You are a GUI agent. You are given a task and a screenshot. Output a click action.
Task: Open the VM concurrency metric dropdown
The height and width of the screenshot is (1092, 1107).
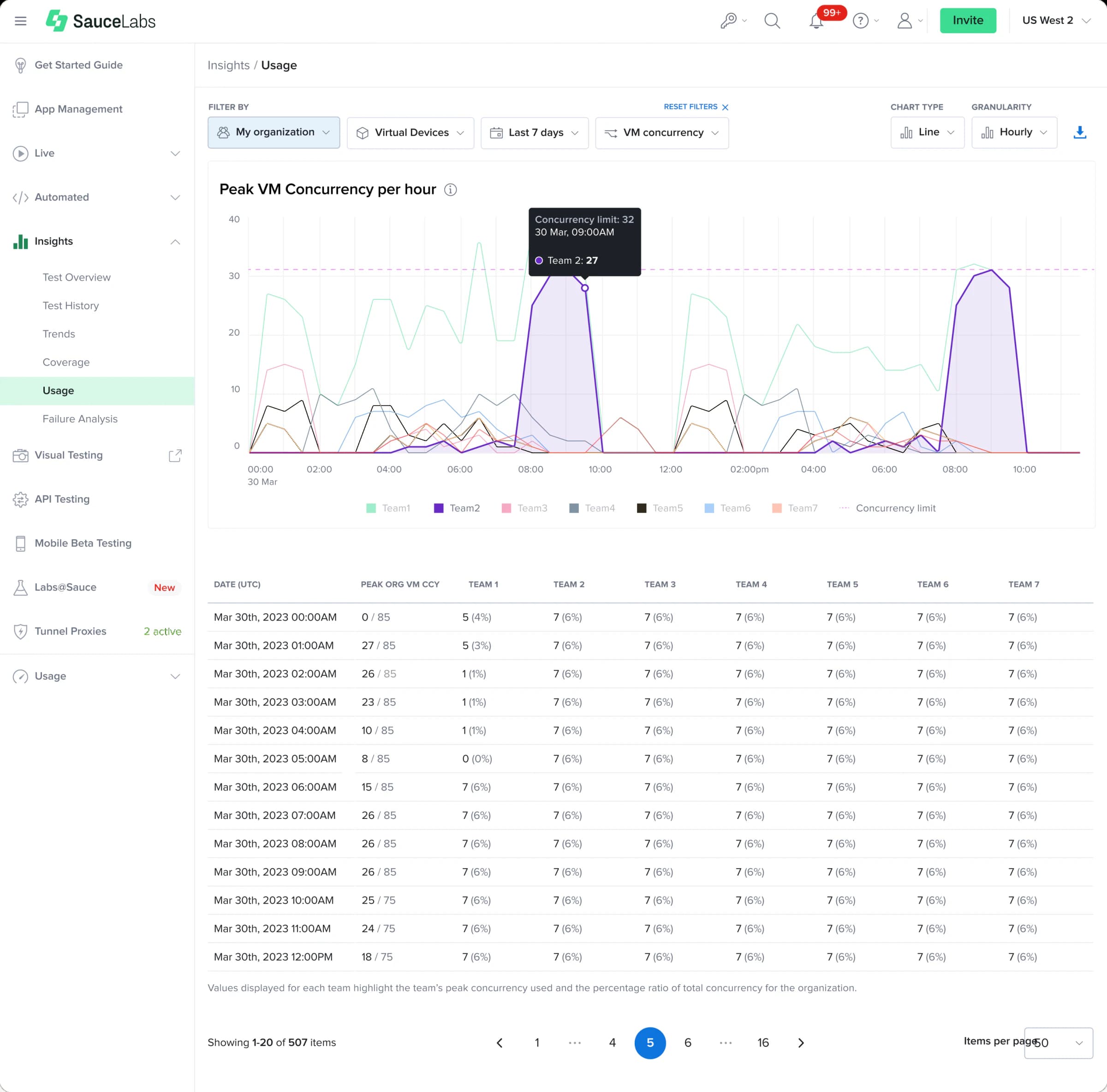(662, 133)
